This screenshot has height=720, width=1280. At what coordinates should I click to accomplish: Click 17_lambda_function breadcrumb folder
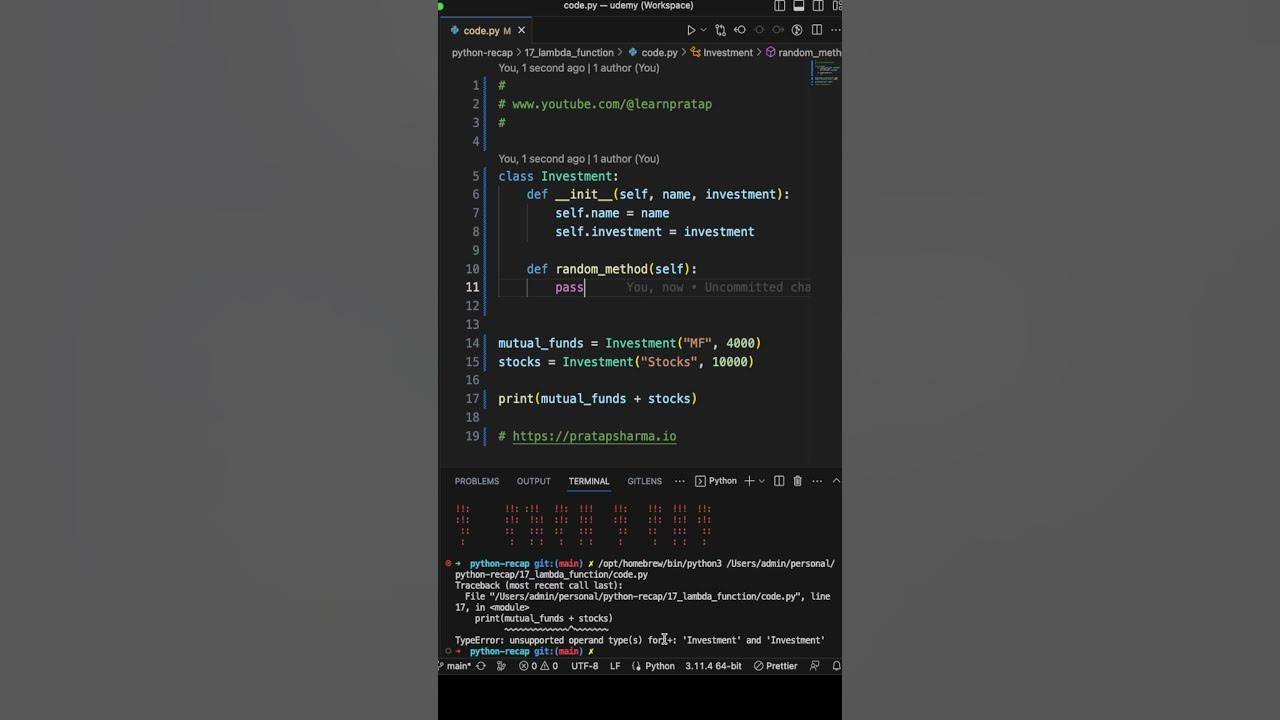pyautogui.click(x=569, y=53)
